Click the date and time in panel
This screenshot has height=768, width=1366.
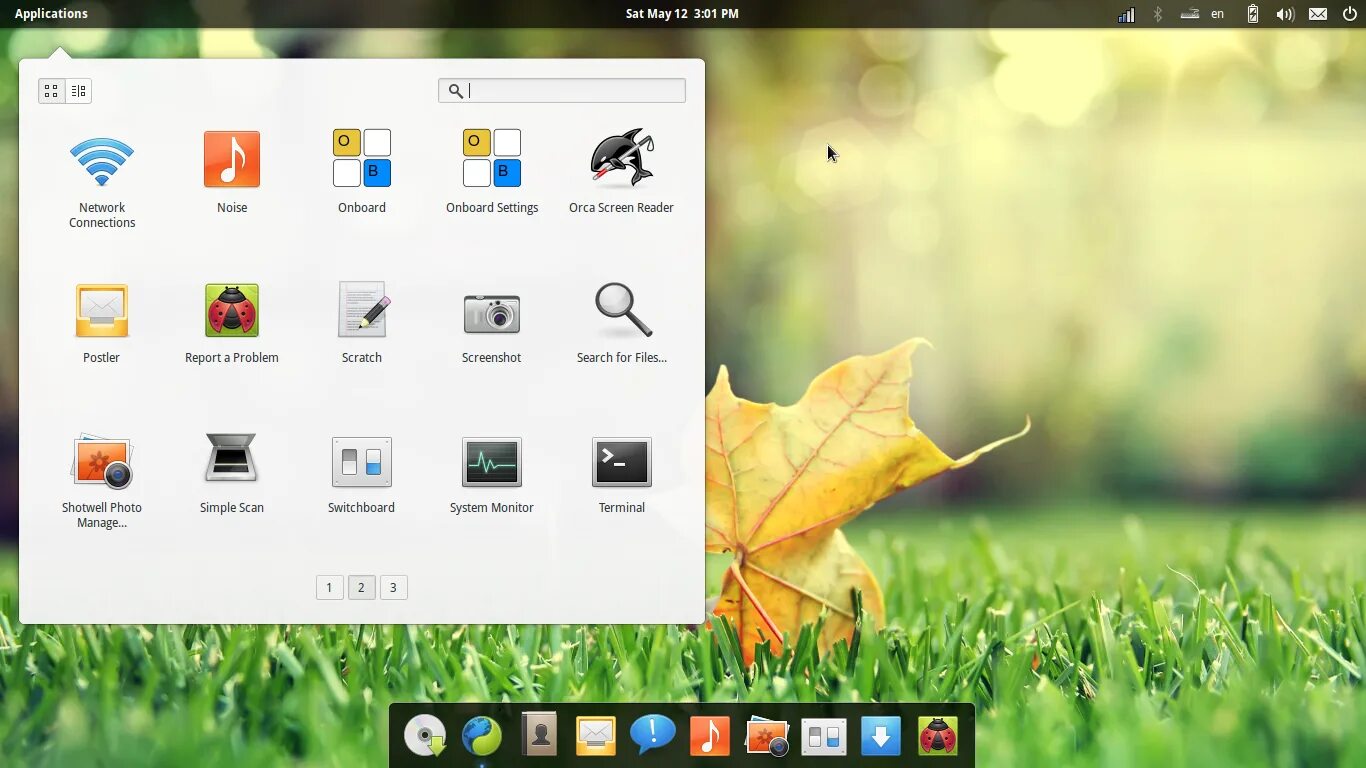point(682,13)
